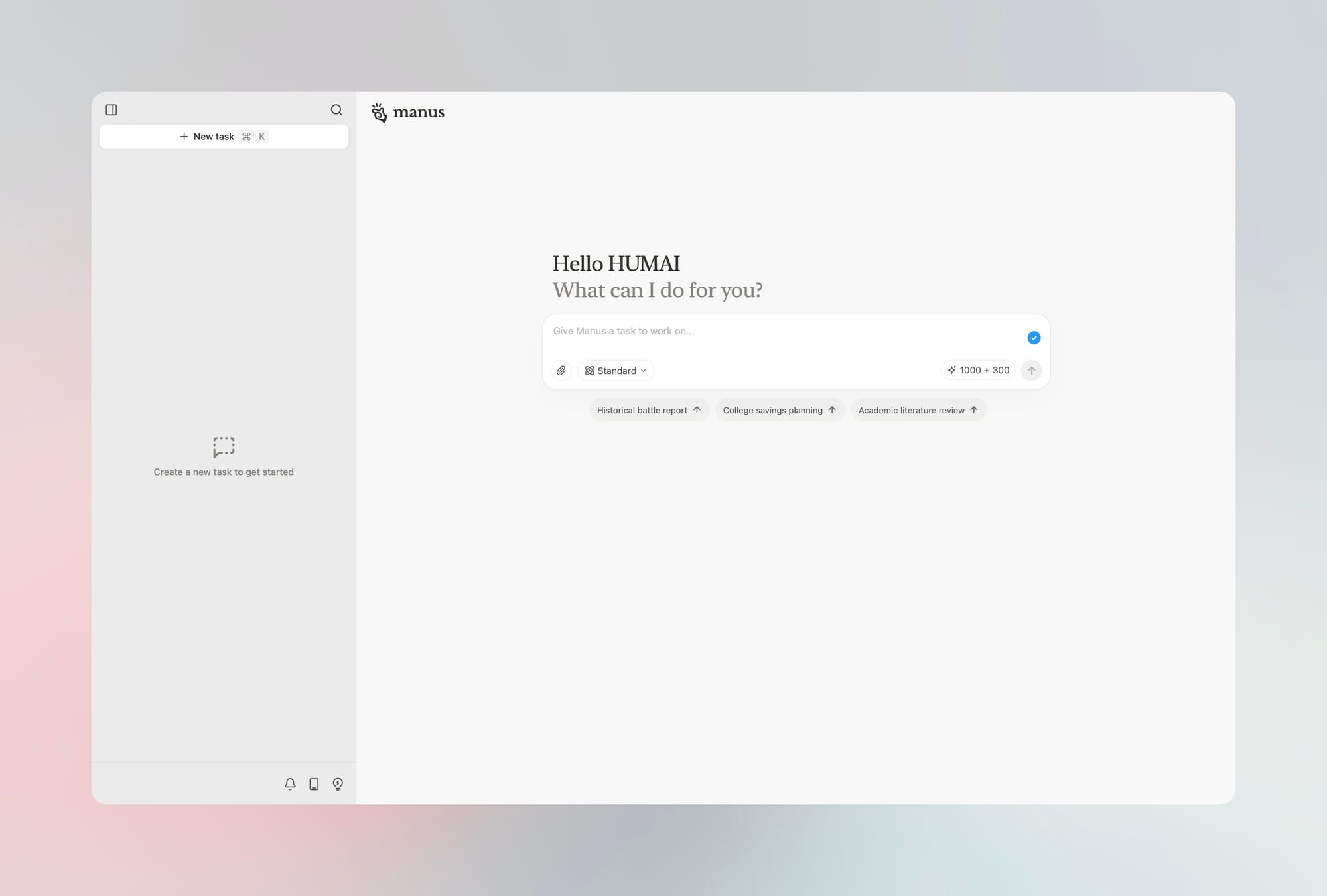The height and width of the screenshot is (896, 1327).
Task: Select the College savings planning suggestion
Action: point(779,410)
